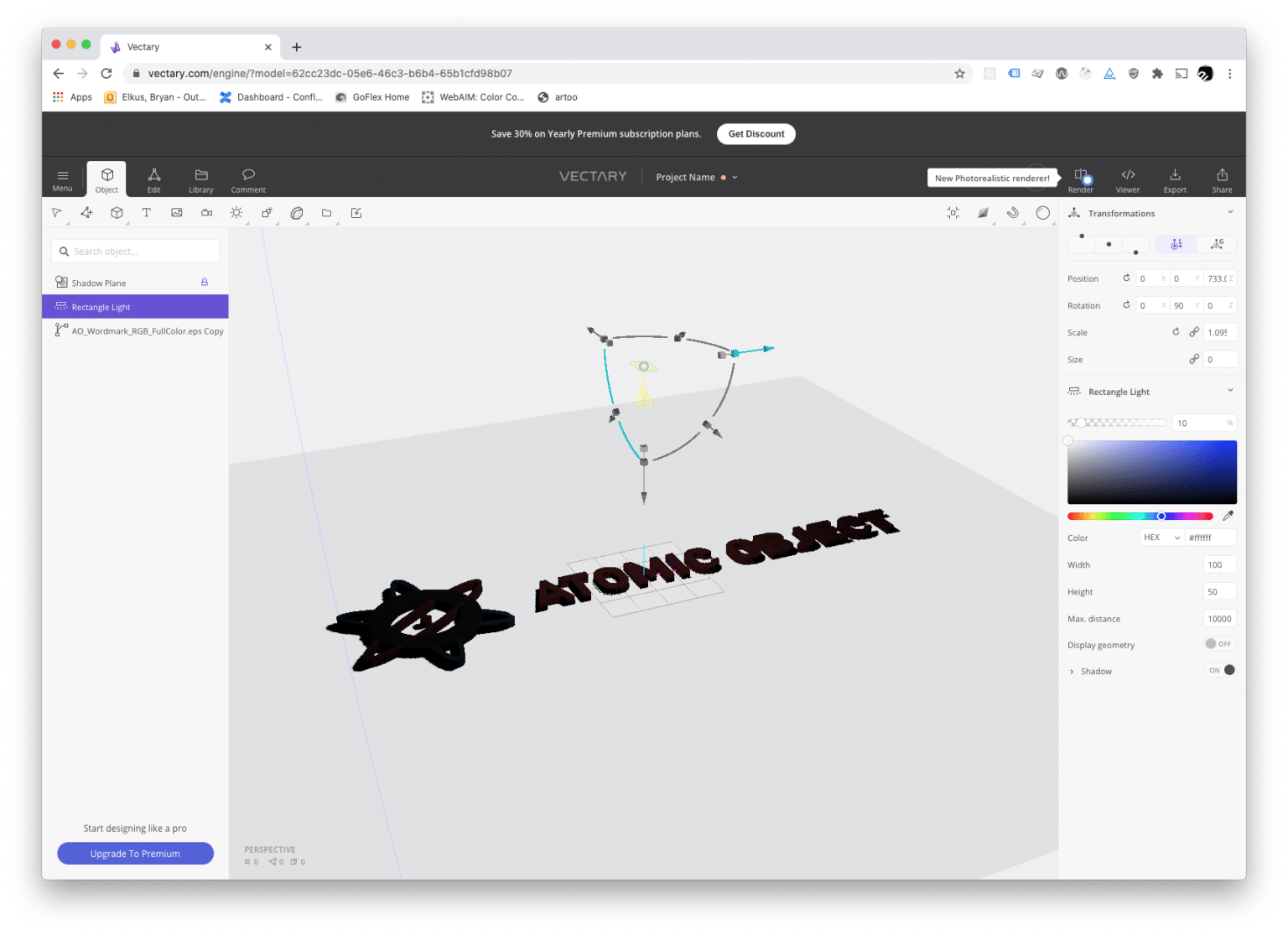Pick a color from the gradient swatch
This screenshot has width=1288, height=935.
coord(1151,471)
